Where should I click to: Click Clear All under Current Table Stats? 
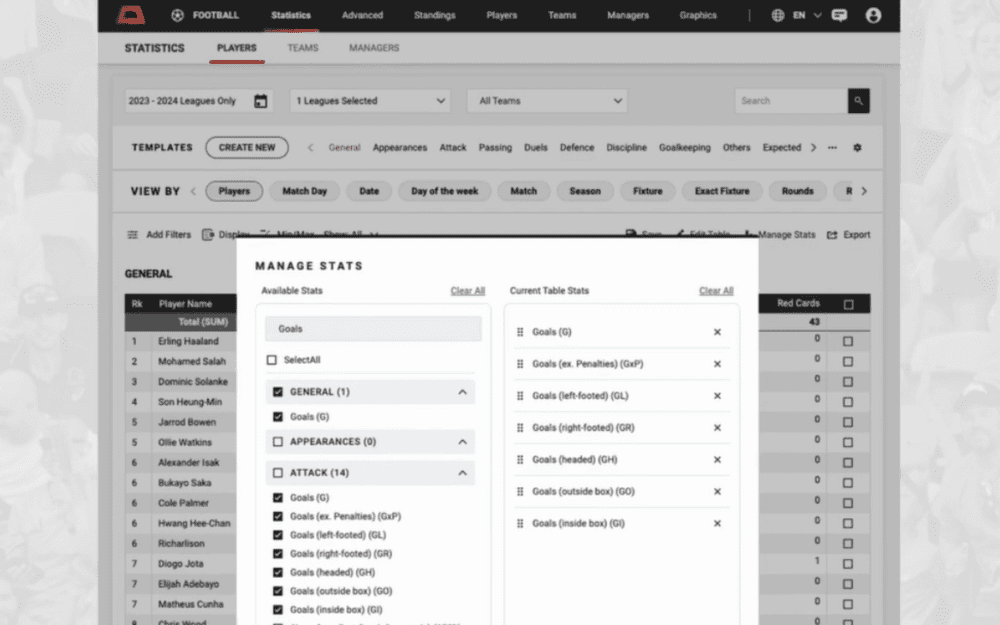pyautogui.click(x=716, y=291)
